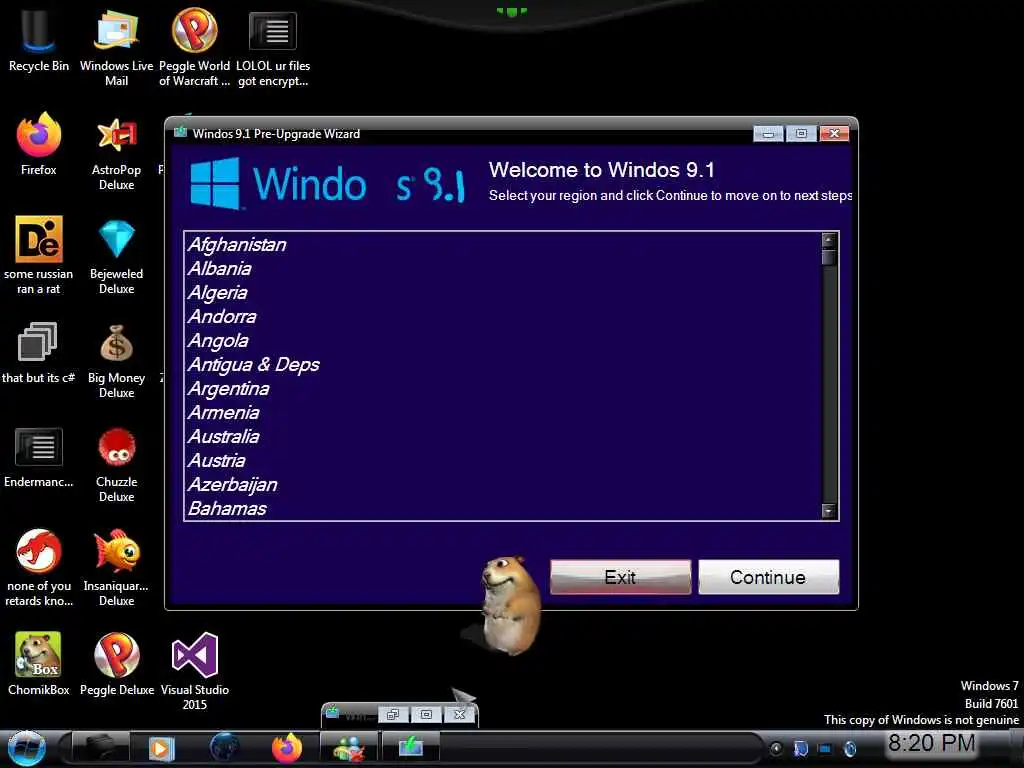Show hidden system tray icons
Image resolution: width=1024 pixels, height=768 pixels.
point(776,748)
